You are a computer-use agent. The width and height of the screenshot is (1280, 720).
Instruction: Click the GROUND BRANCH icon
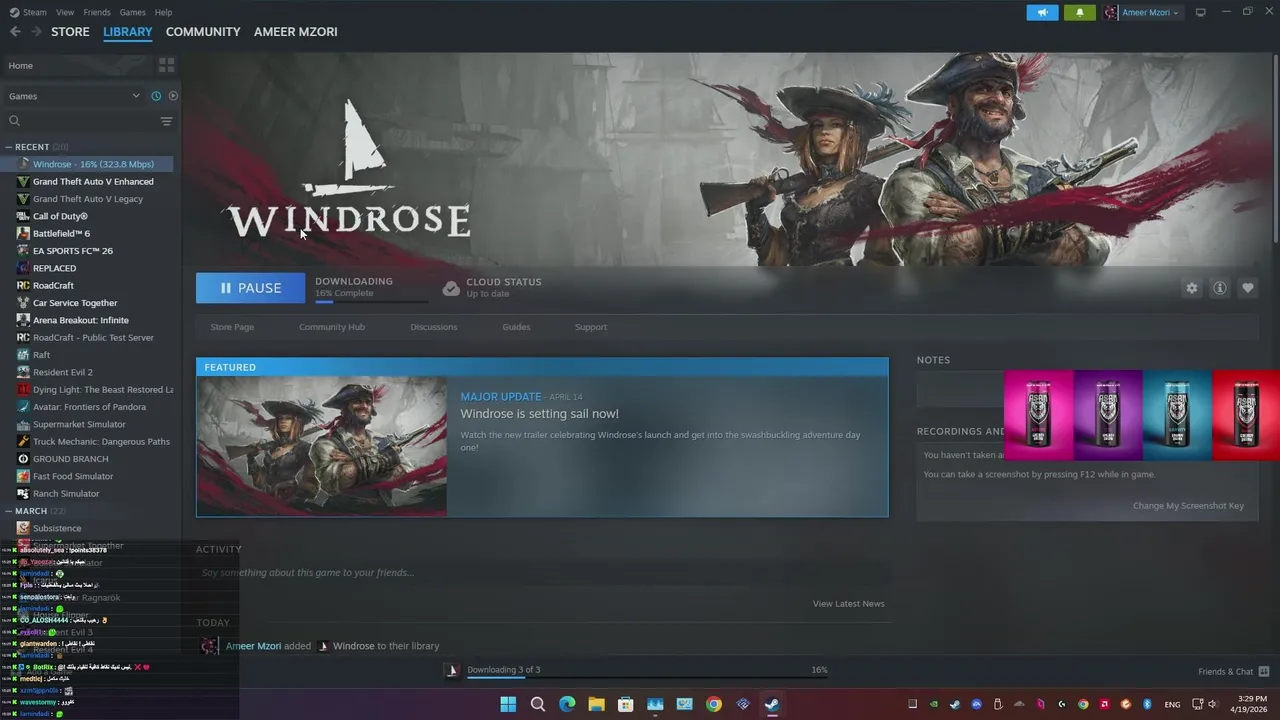pyautogui.click(x=23, y=459)
